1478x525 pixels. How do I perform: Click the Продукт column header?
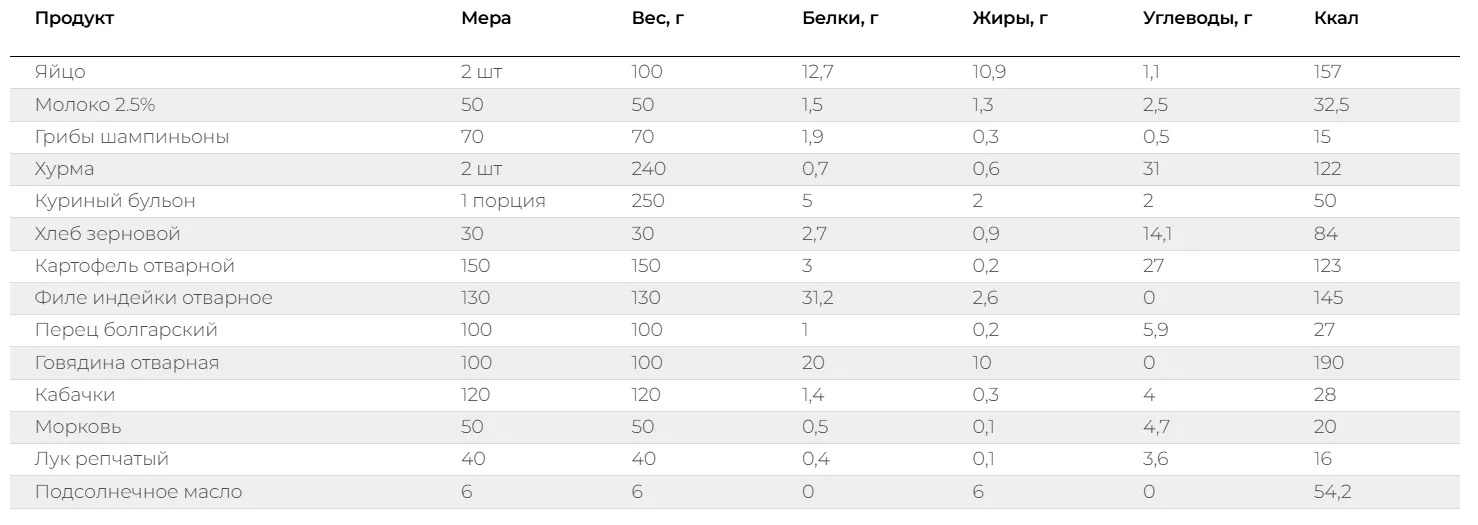pos(74,19)
